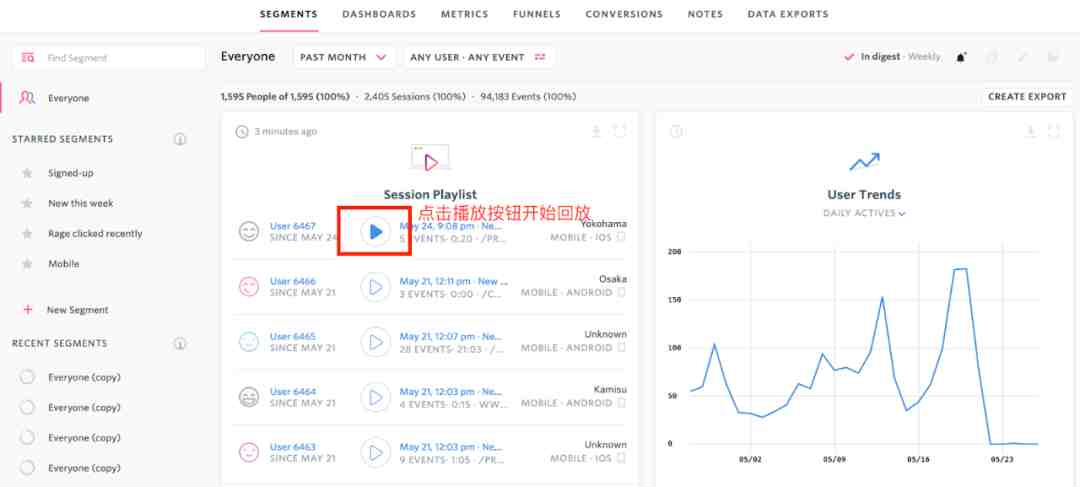Screen dimensions: 1080x487
Task: Click info icon beside Starred Segments
Action: click(x=180, y=139)
